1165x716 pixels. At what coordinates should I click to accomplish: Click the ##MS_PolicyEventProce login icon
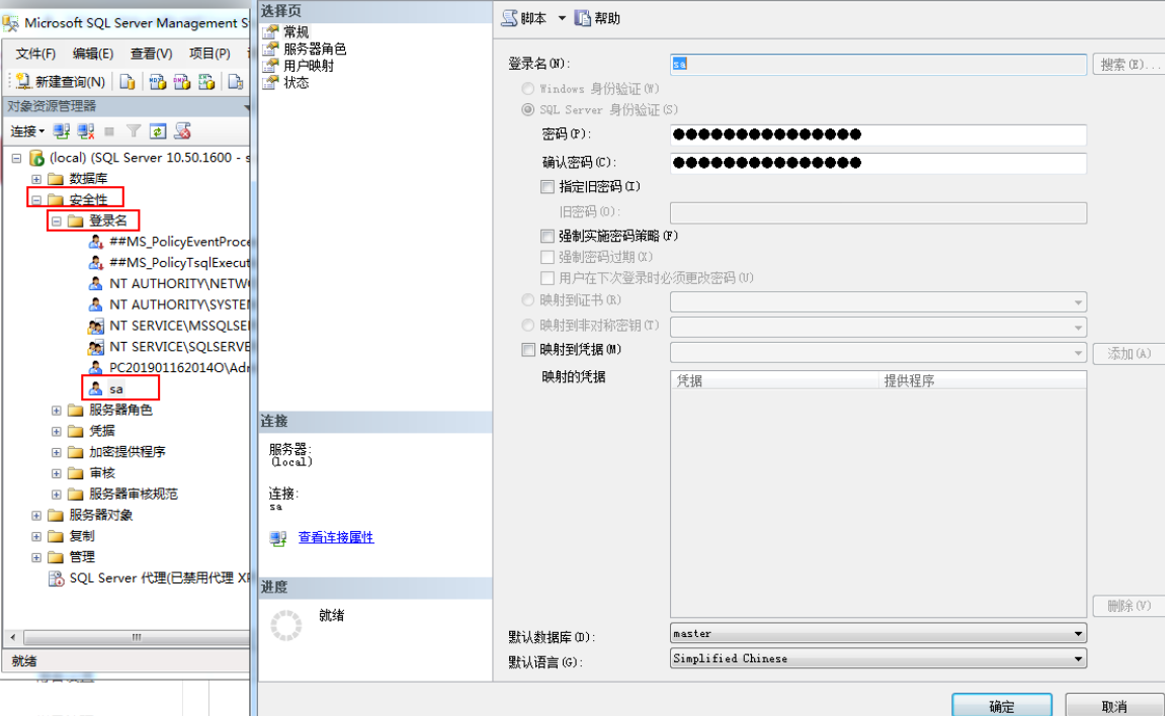point(95,241)
